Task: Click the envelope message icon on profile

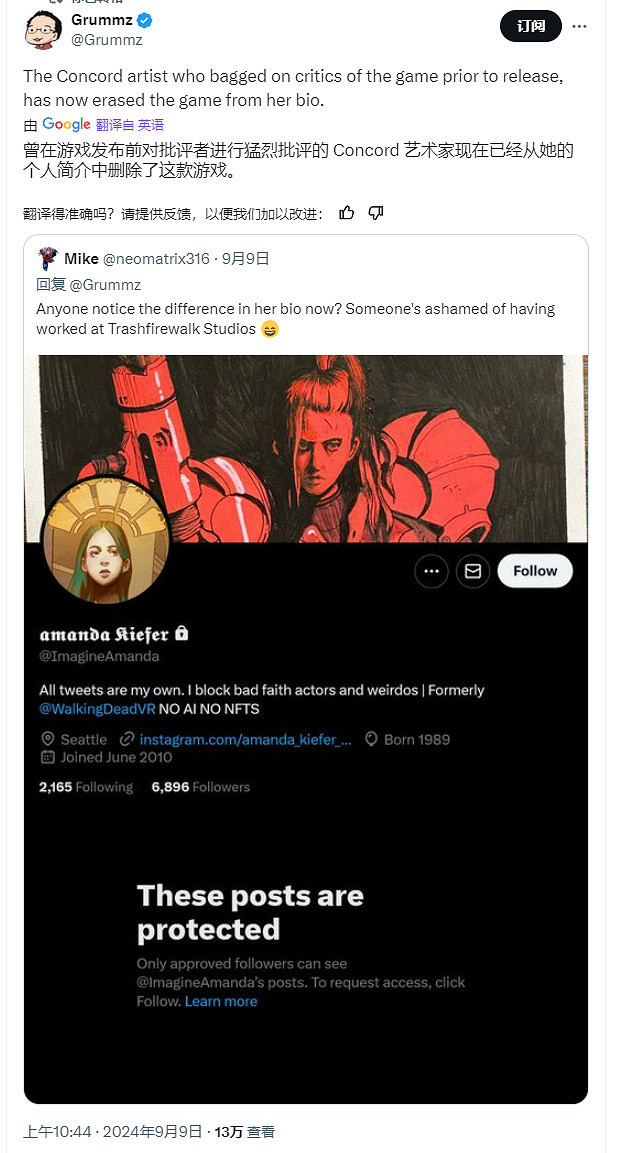Action: [473, 571]
